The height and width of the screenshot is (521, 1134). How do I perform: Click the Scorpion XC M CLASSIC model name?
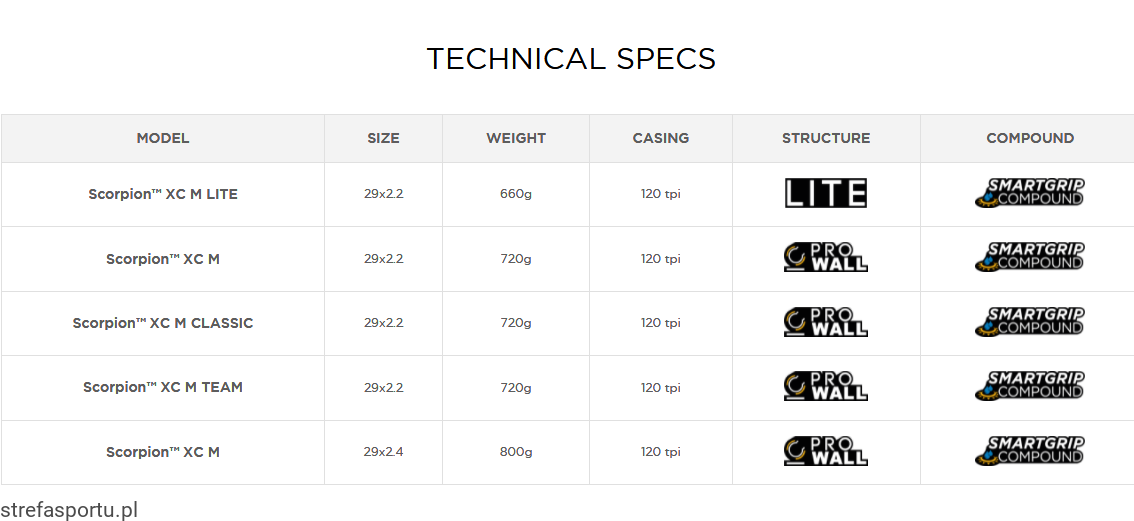pos(163,323)
